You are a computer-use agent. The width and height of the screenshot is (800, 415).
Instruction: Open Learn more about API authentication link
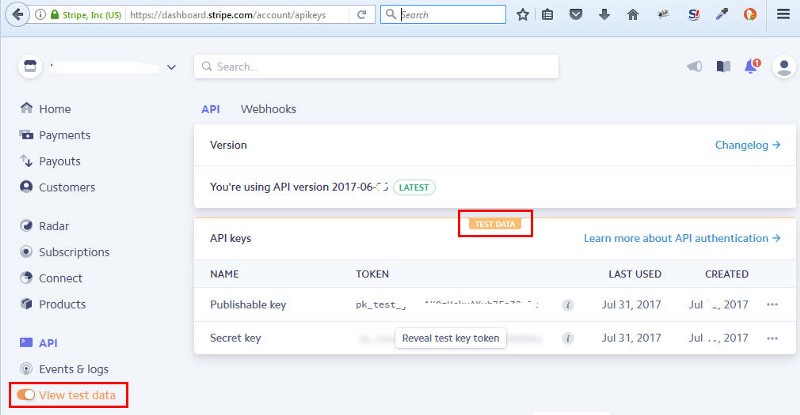click(682, 238)
